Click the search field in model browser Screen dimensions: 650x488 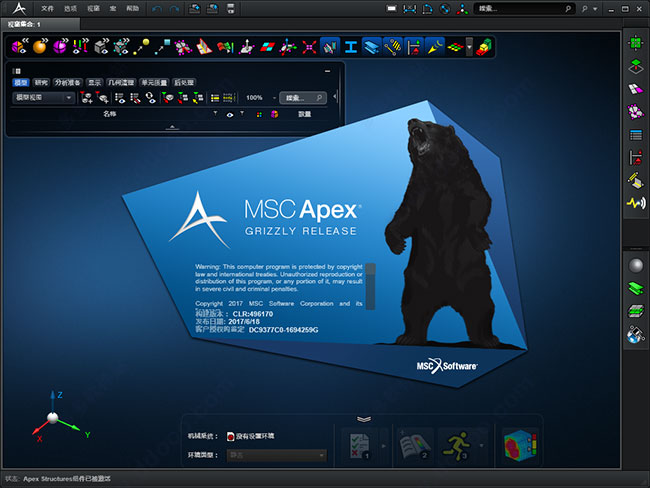tap(303, 98)
